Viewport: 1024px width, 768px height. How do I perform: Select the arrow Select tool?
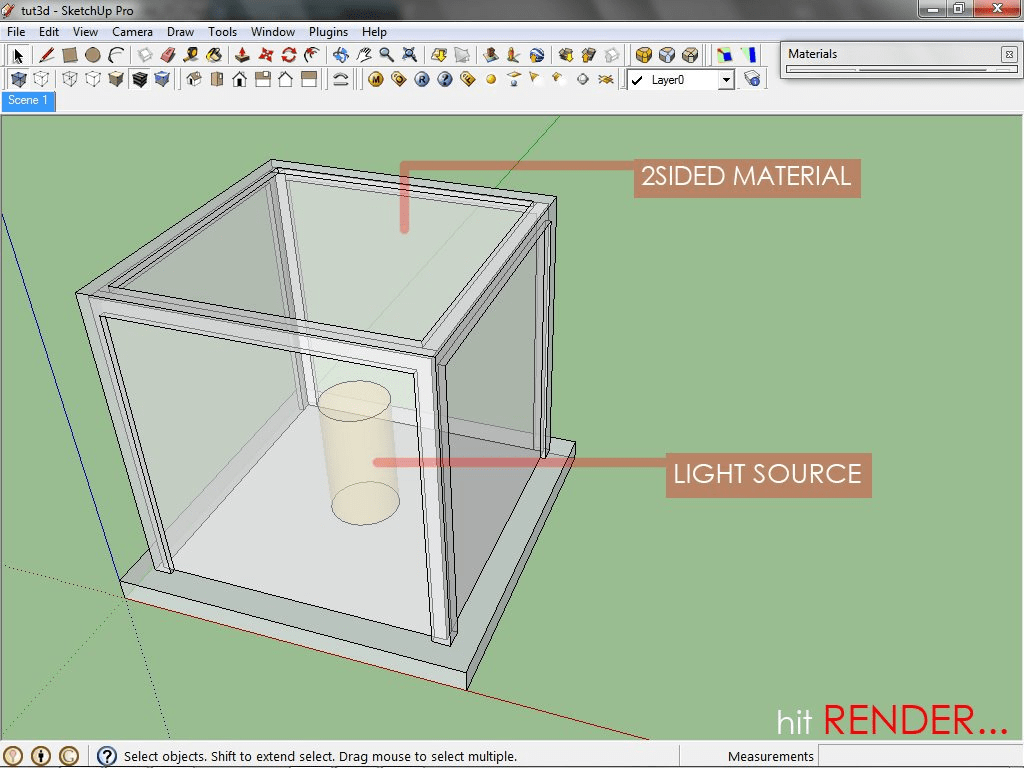click(x=18, y=56)
